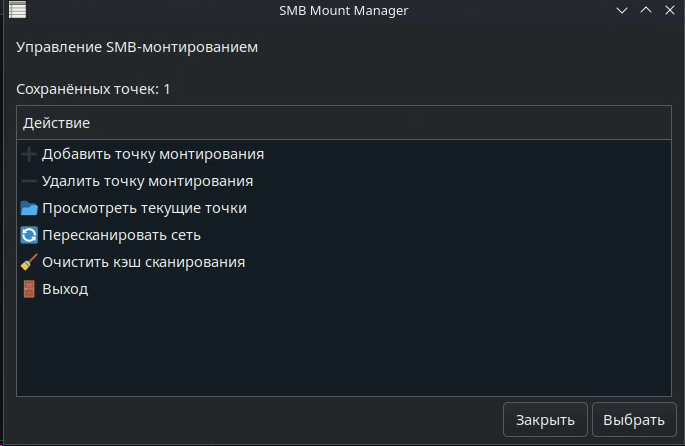
Task: Sort by the "Действие" column header
Action: click(x=344, y=123)
